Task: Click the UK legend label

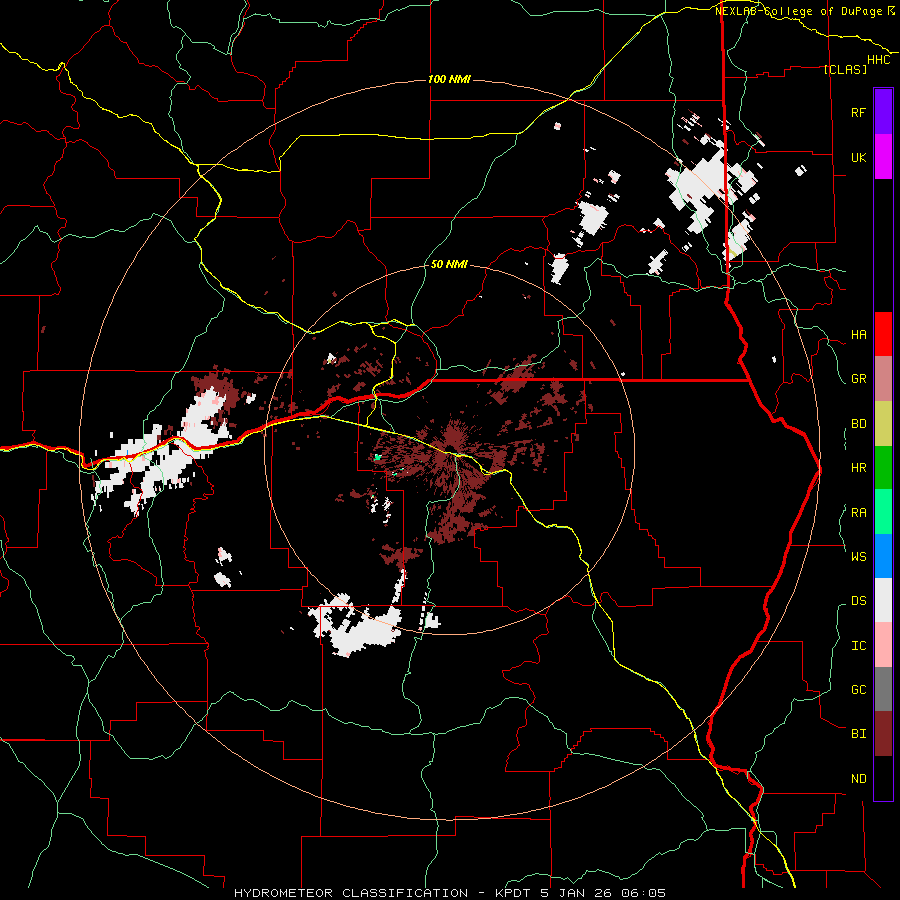Action: click(858, 157)
